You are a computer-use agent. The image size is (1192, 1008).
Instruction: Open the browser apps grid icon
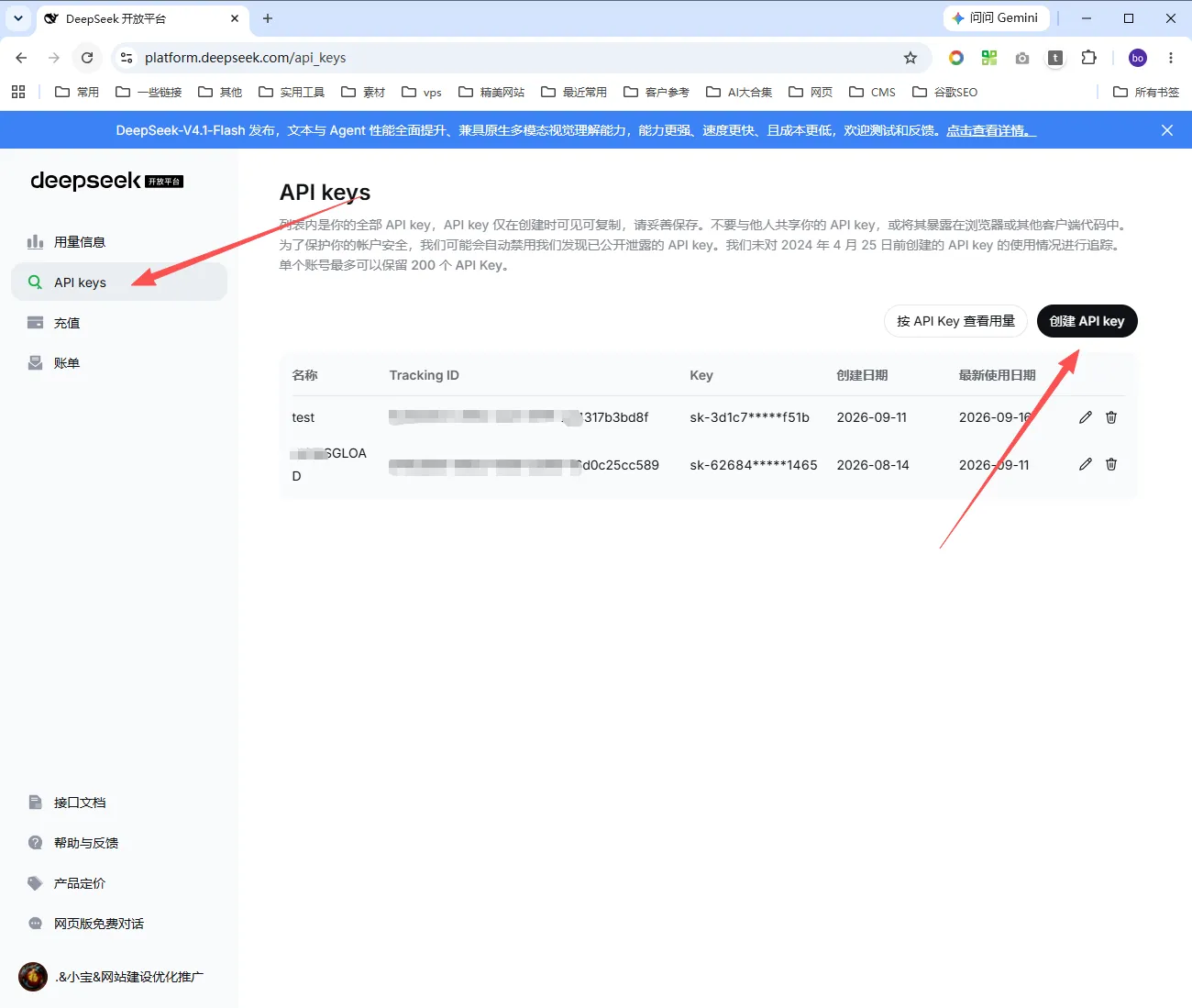click(18, 92)
